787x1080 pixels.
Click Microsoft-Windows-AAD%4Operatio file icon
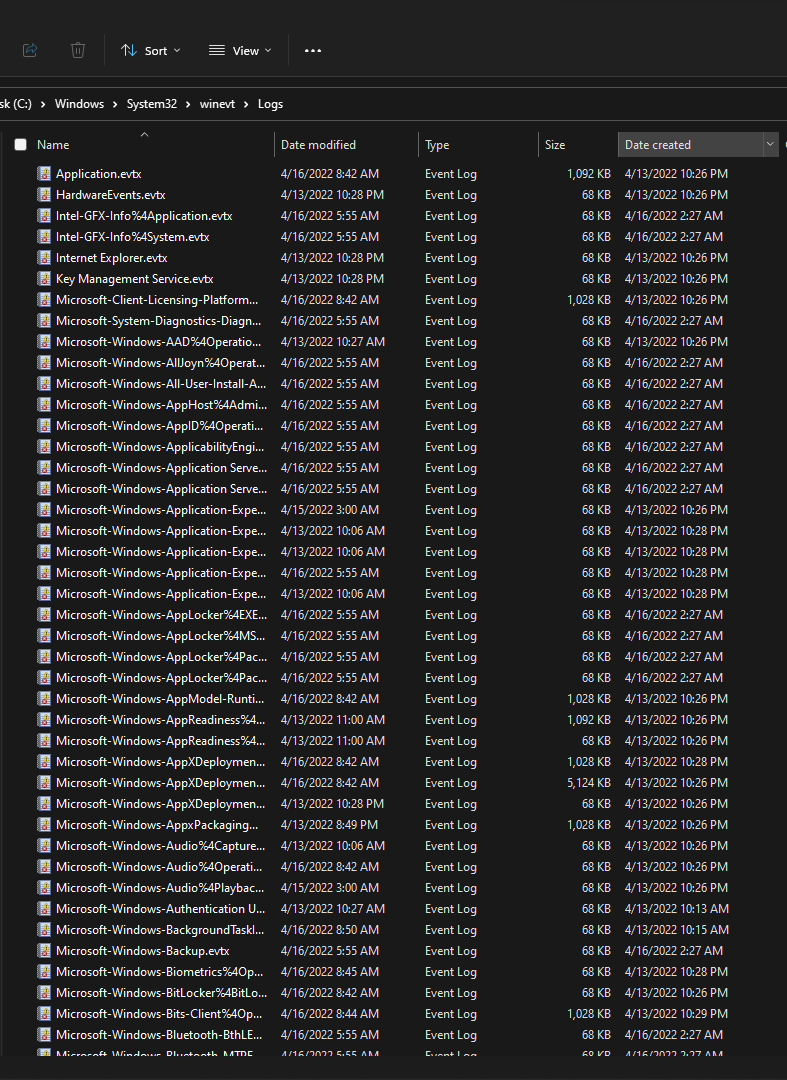pyautogui.click(x=44, y=342)
